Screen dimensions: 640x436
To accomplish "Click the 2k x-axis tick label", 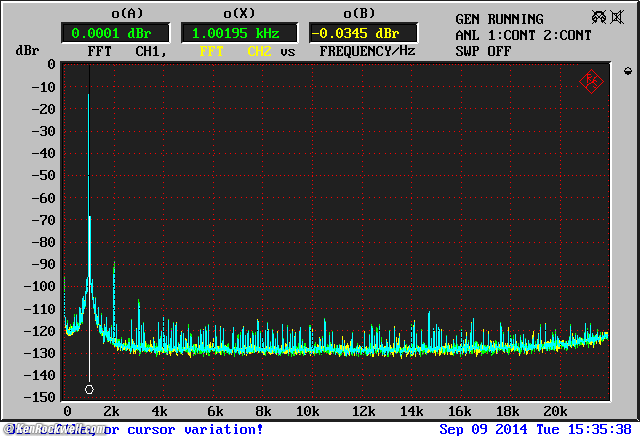I will point(111,411).
